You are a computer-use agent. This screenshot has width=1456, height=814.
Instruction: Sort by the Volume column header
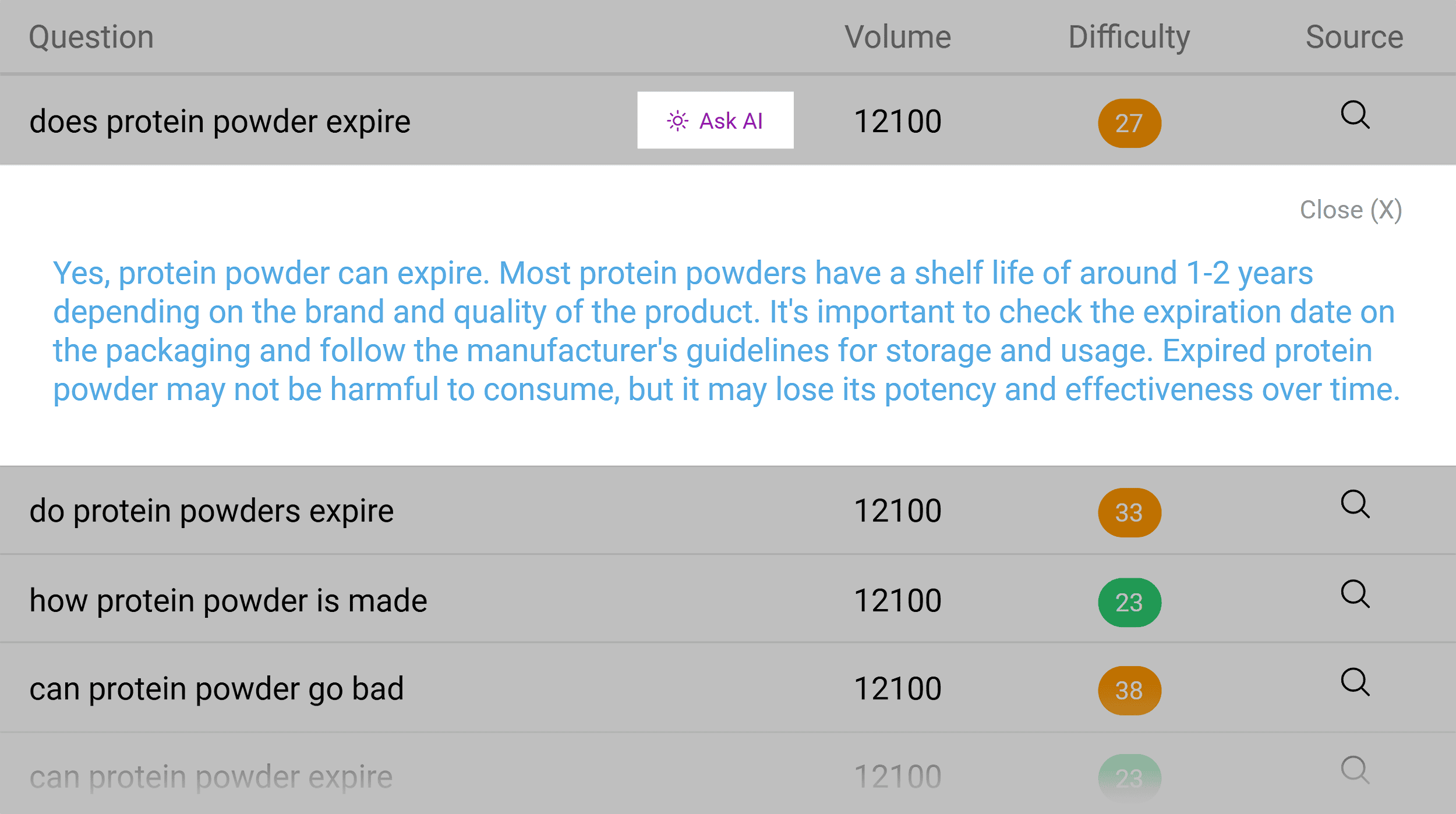(897, 37)
